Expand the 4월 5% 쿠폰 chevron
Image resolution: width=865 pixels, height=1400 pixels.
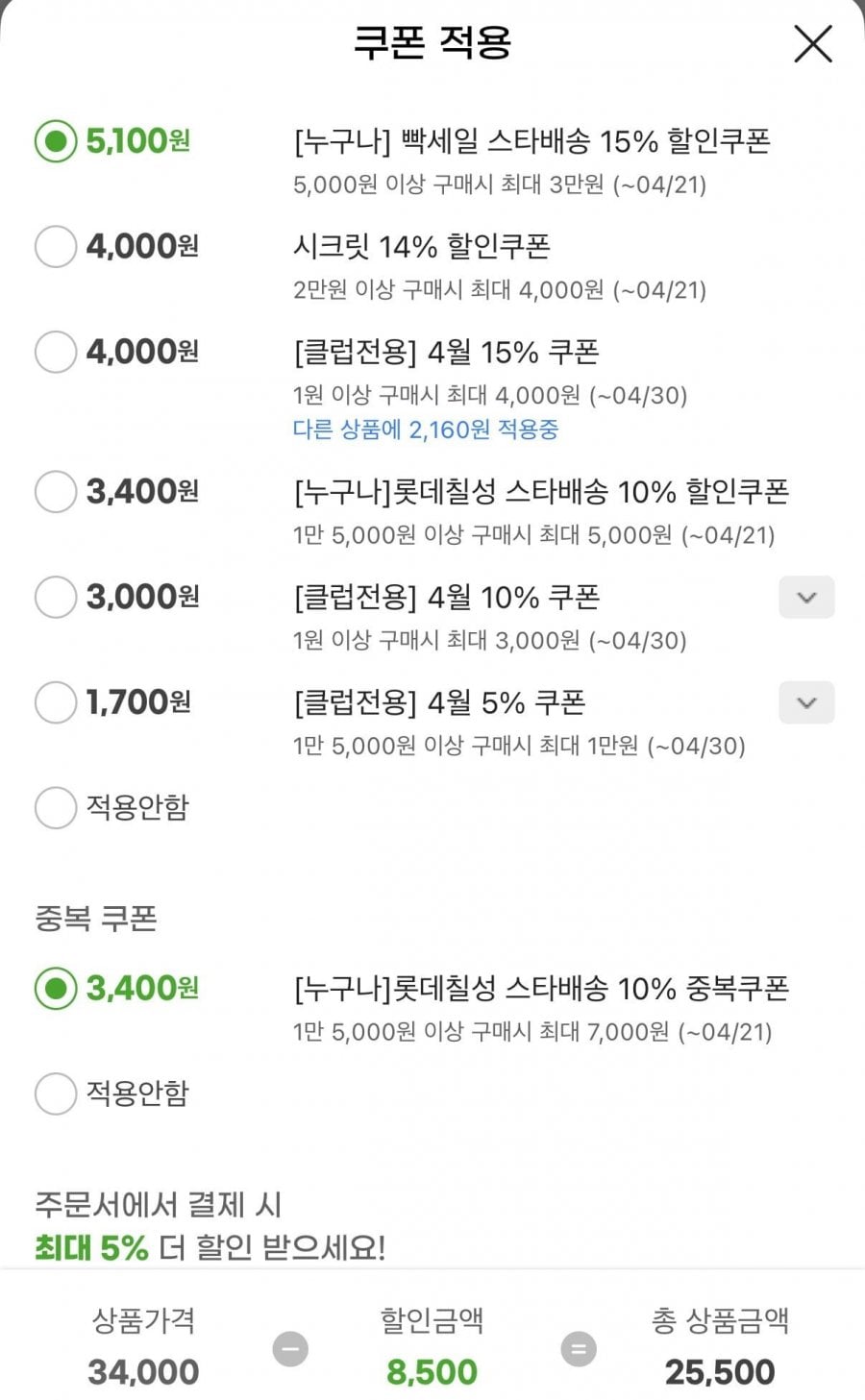tap(806, 703)
